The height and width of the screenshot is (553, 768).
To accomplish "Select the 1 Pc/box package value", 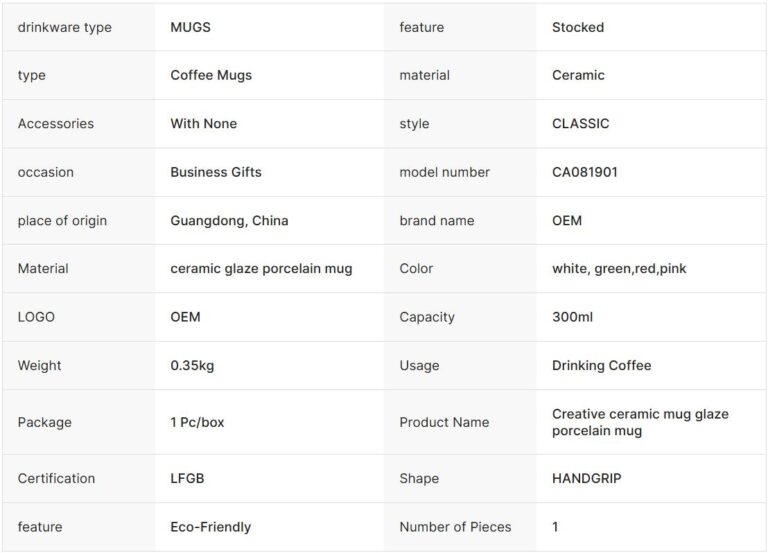I will tap(197, 422).
